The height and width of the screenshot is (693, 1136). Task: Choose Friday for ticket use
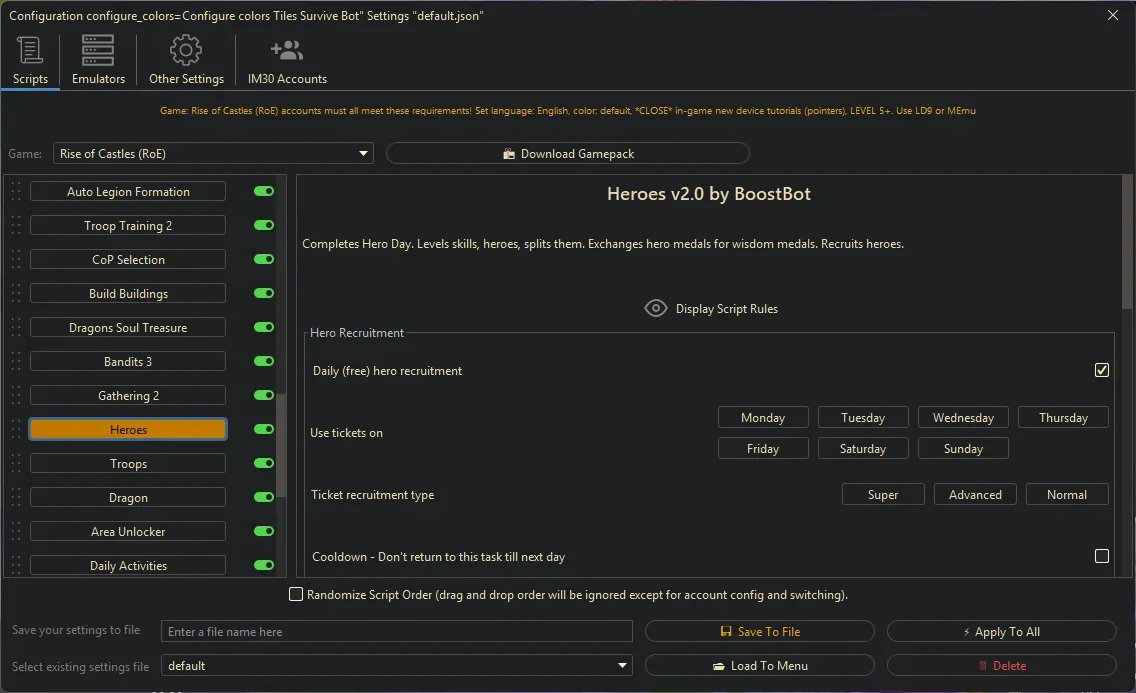pos(763,449)
